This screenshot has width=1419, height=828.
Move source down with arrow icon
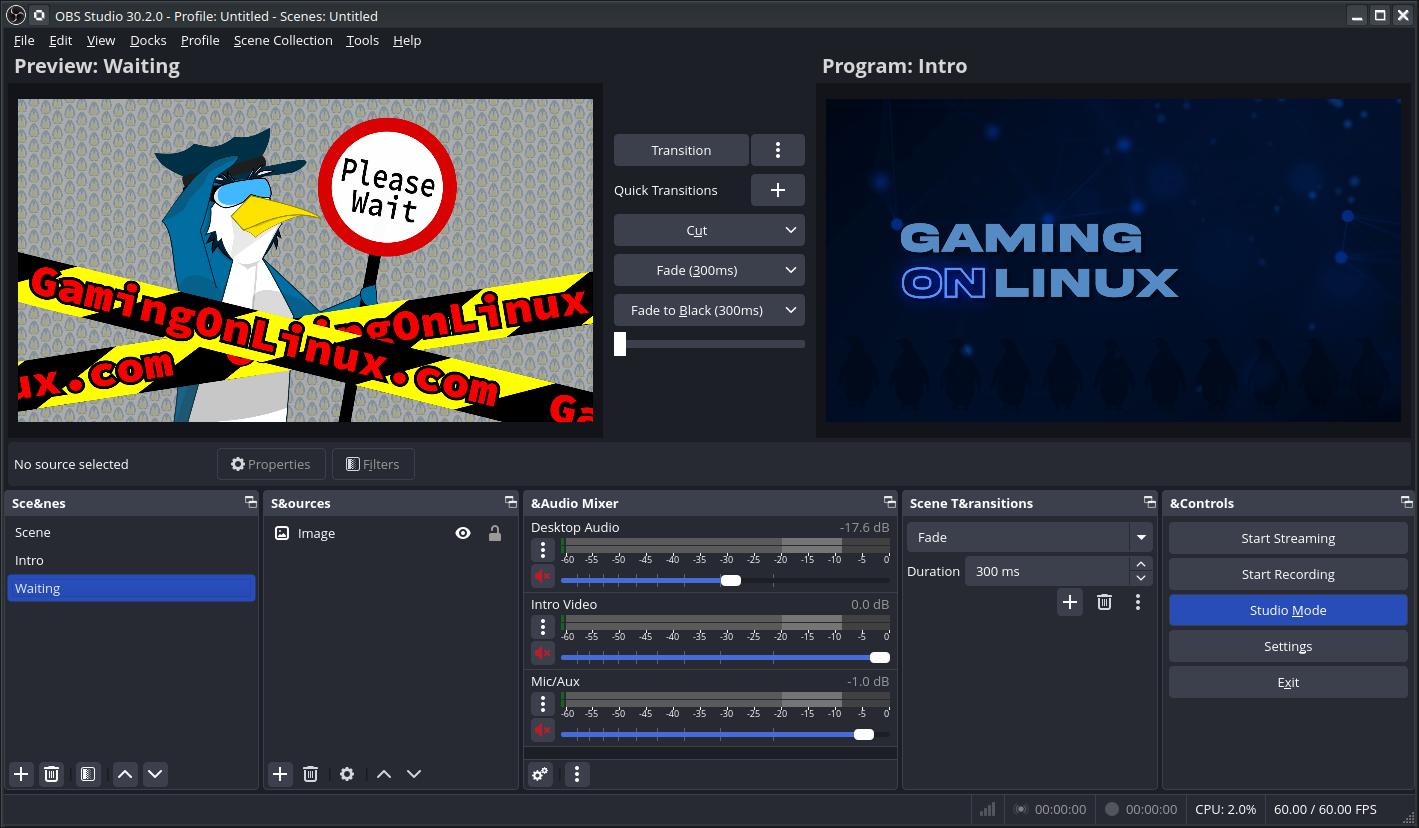(x=414, y=774)
